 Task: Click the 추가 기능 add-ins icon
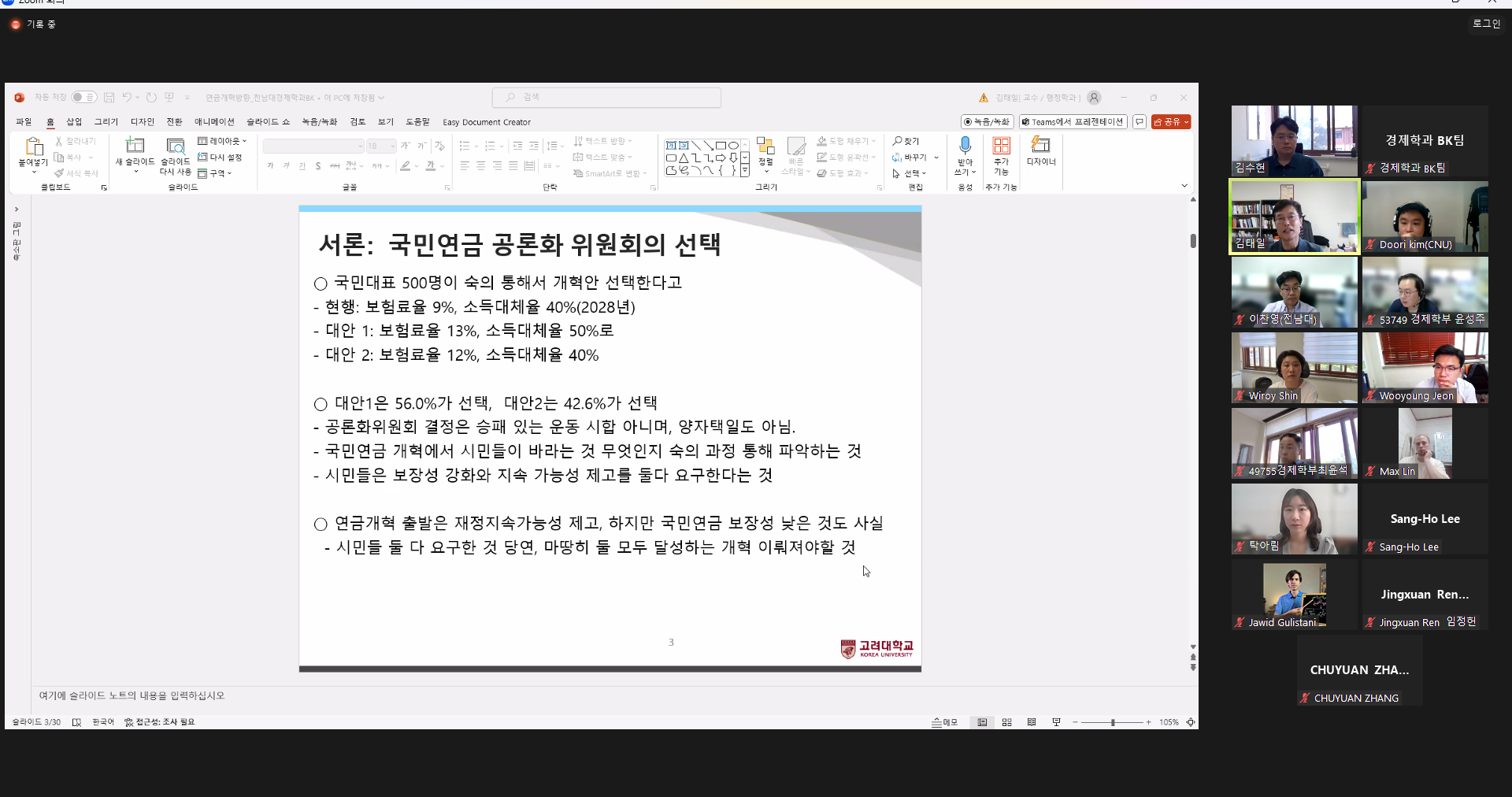click(1001, 146)
